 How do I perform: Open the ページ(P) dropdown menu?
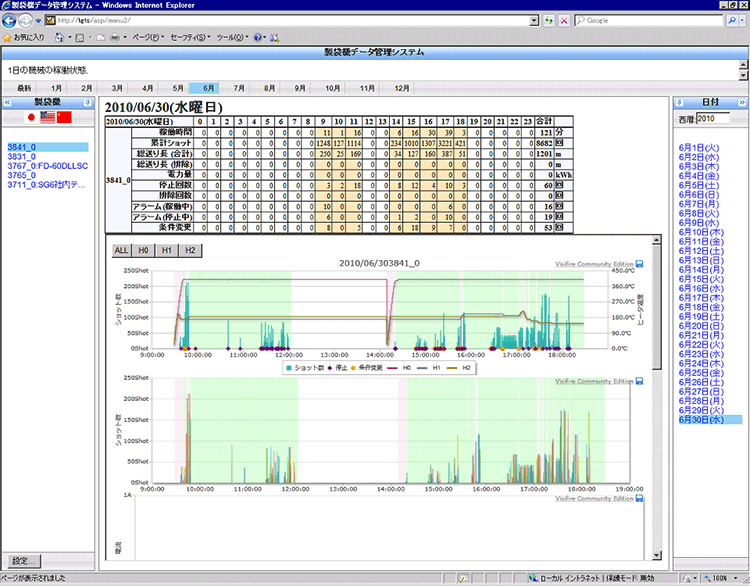pos(148,37)
